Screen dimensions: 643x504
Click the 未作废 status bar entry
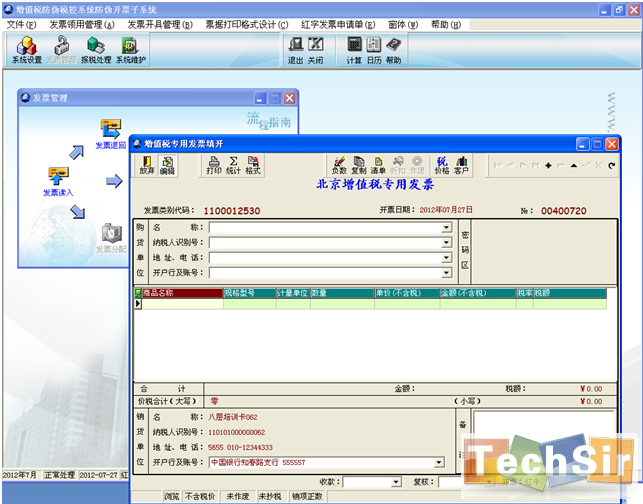point(238,497)
